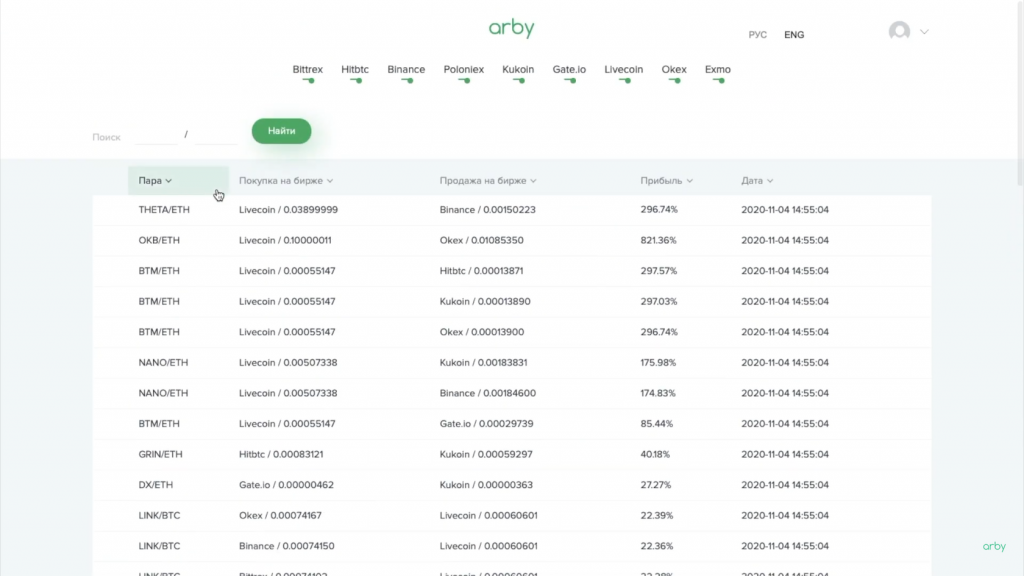Image resolution: width=1024 pixels, height=576 pixels.
Task: Focus the first Поиск input field
Action: [x=155, y=135]
